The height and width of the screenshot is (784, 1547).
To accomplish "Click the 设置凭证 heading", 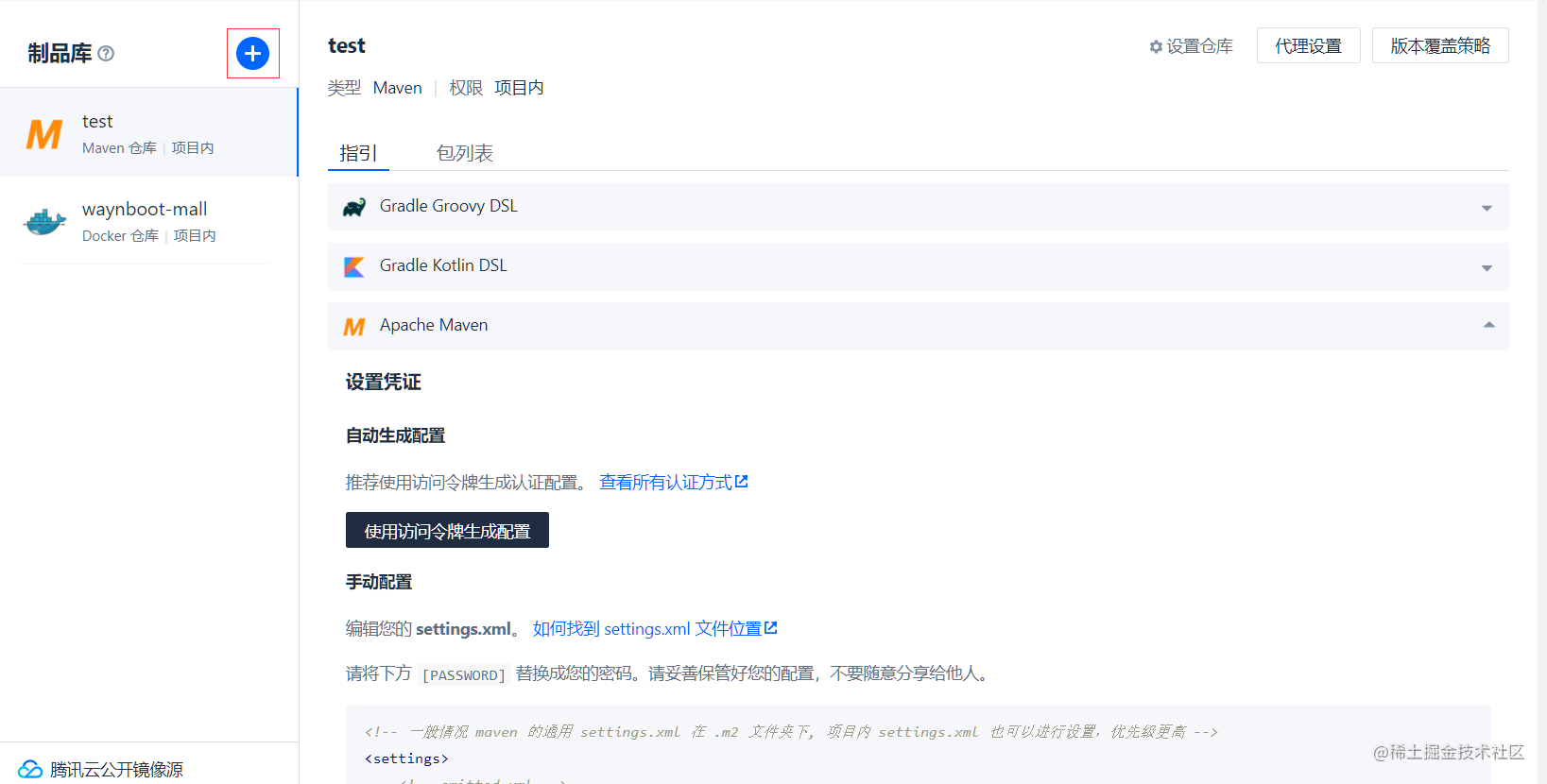I will [x=383, y=382].
